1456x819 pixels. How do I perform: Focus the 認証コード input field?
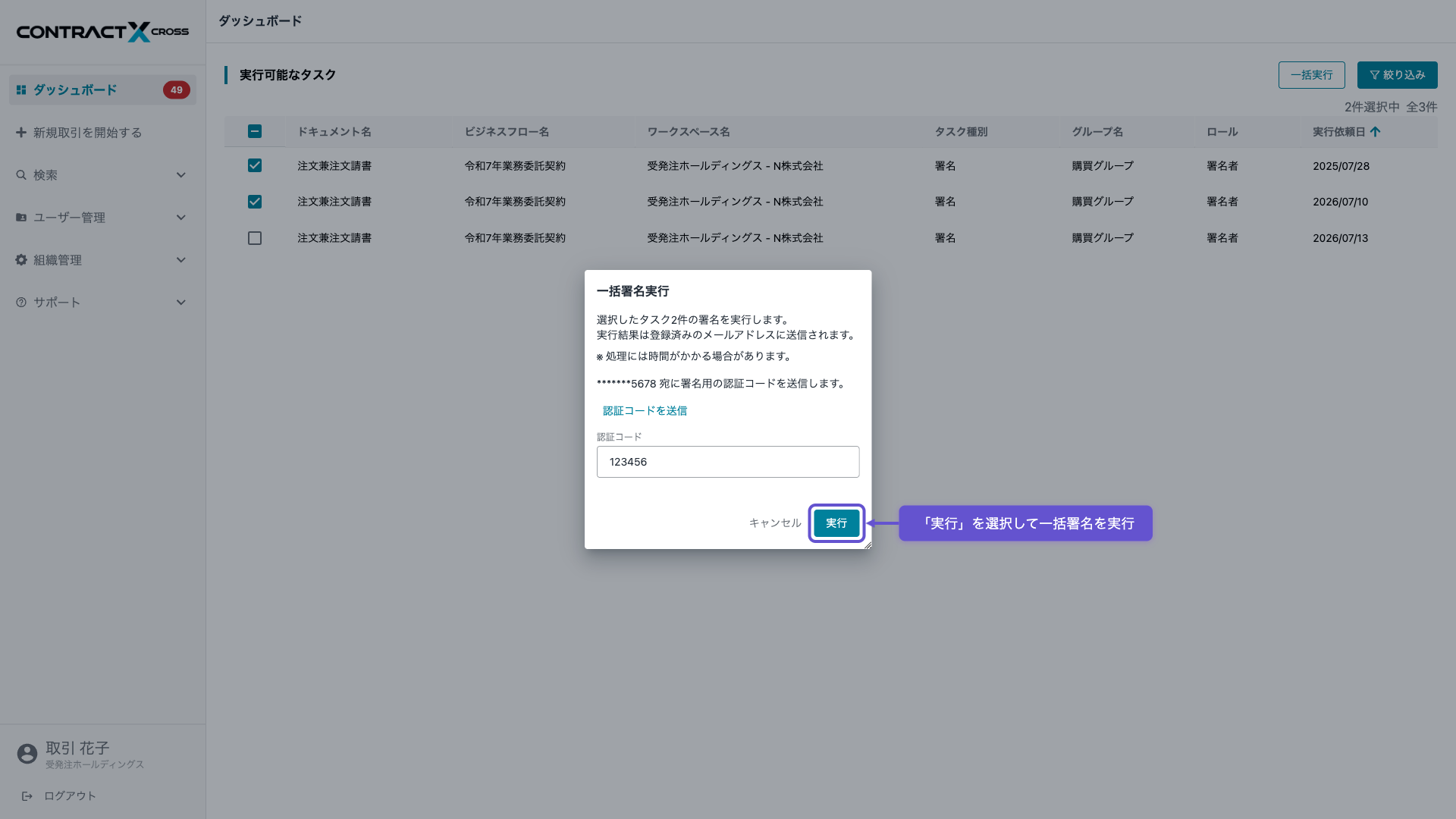click(x=728, y=462)
